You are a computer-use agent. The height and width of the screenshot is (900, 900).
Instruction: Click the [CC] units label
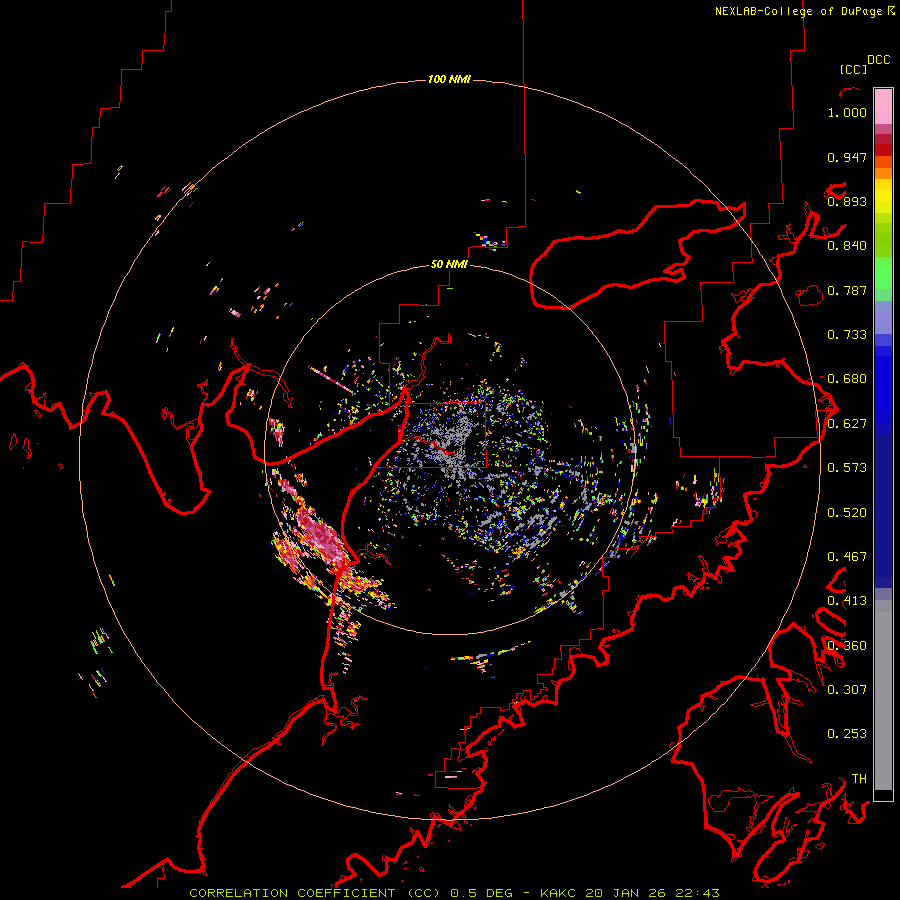[853, 69]
